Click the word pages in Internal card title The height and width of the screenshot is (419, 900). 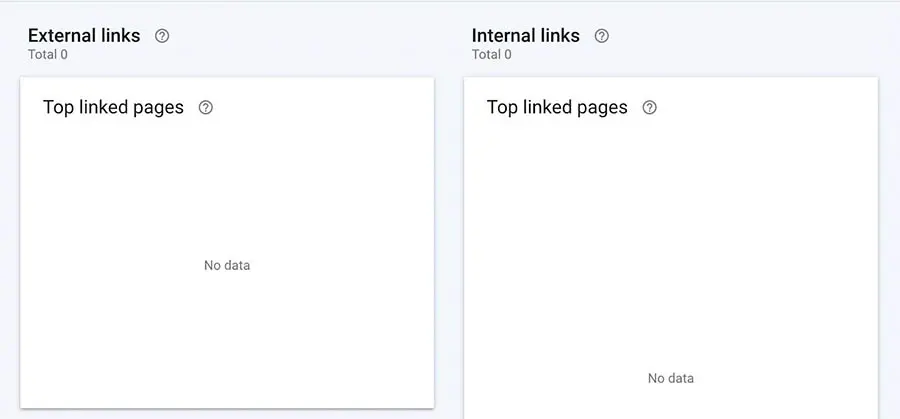(x=604, y=108)
